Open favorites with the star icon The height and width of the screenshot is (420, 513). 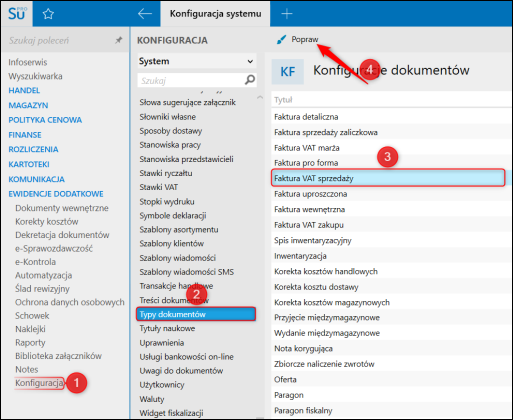coord(48,14)
